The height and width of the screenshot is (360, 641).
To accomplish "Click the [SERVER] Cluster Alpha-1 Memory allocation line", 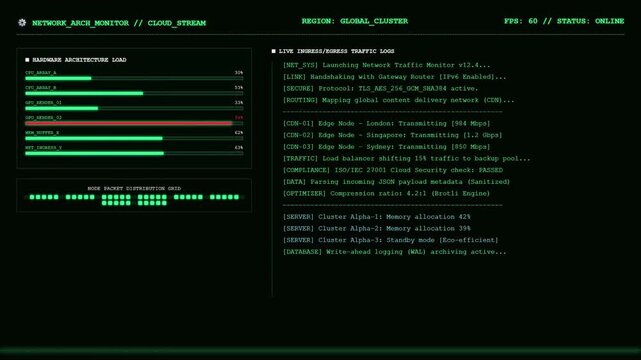I will [x=377, y=217].
